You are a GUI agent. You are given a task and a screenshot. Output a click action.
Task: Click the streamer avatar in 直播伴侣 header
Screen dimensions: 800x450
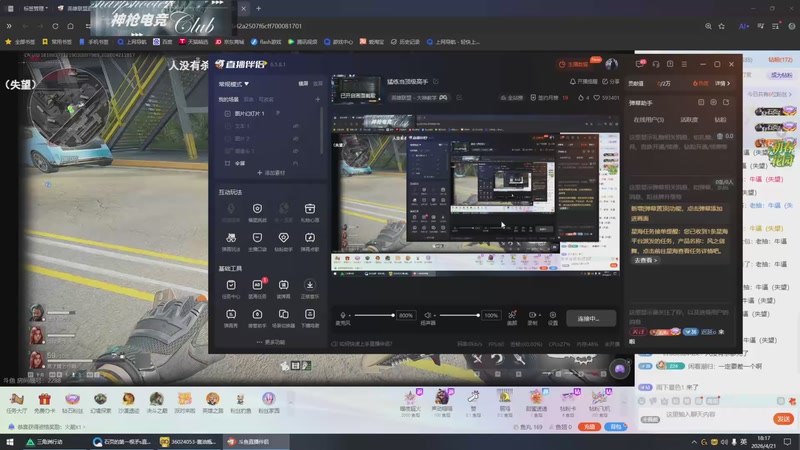pyautogui.click(x=611, y=64)
